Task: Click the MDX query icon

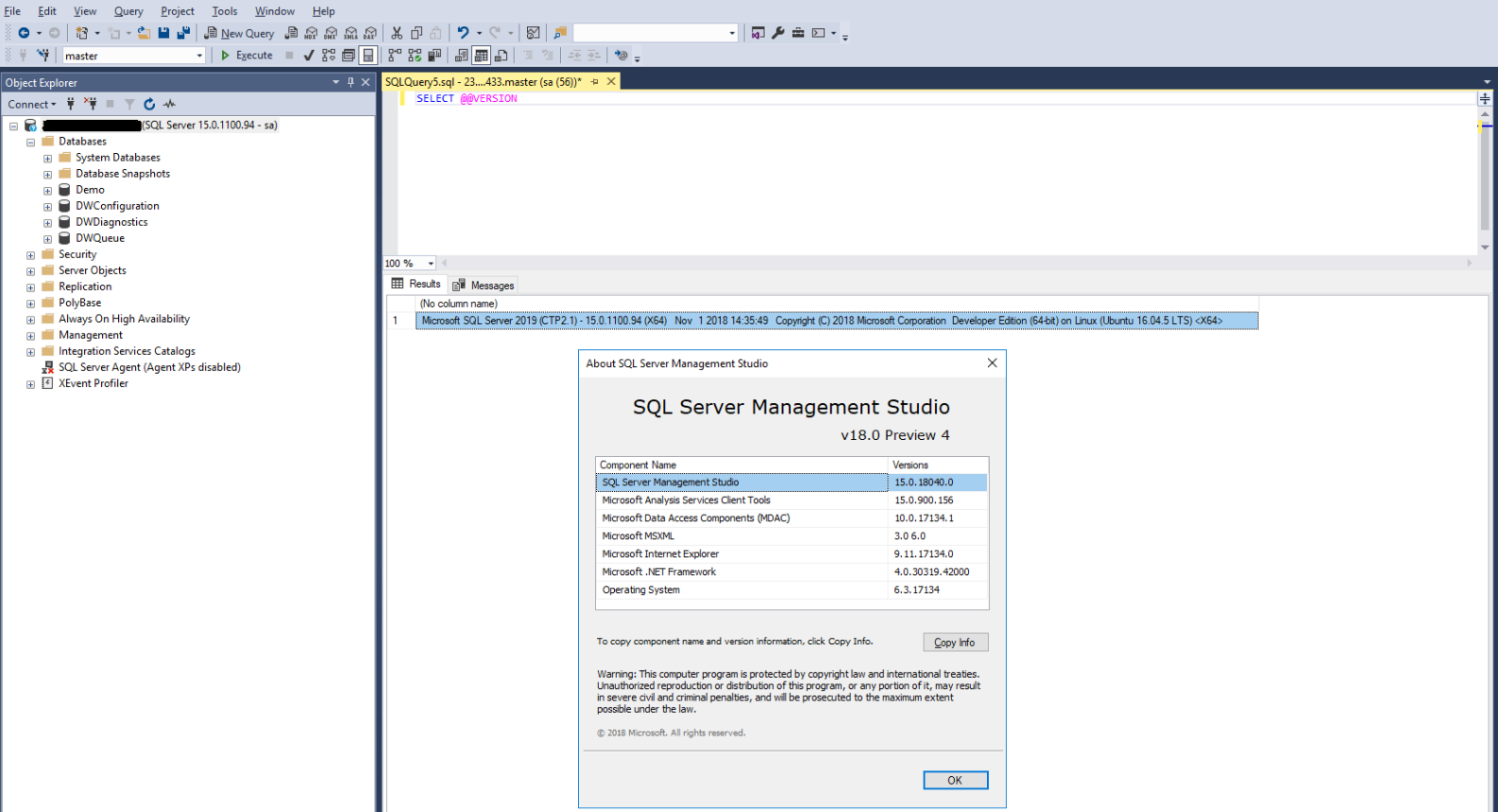Action: 311,33
